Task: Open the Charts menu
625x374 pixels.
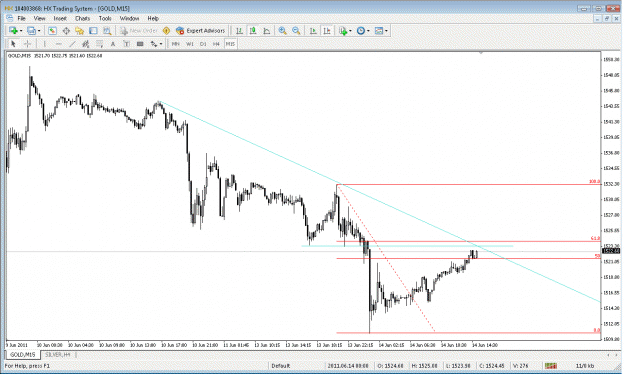Action: point(83,18)
